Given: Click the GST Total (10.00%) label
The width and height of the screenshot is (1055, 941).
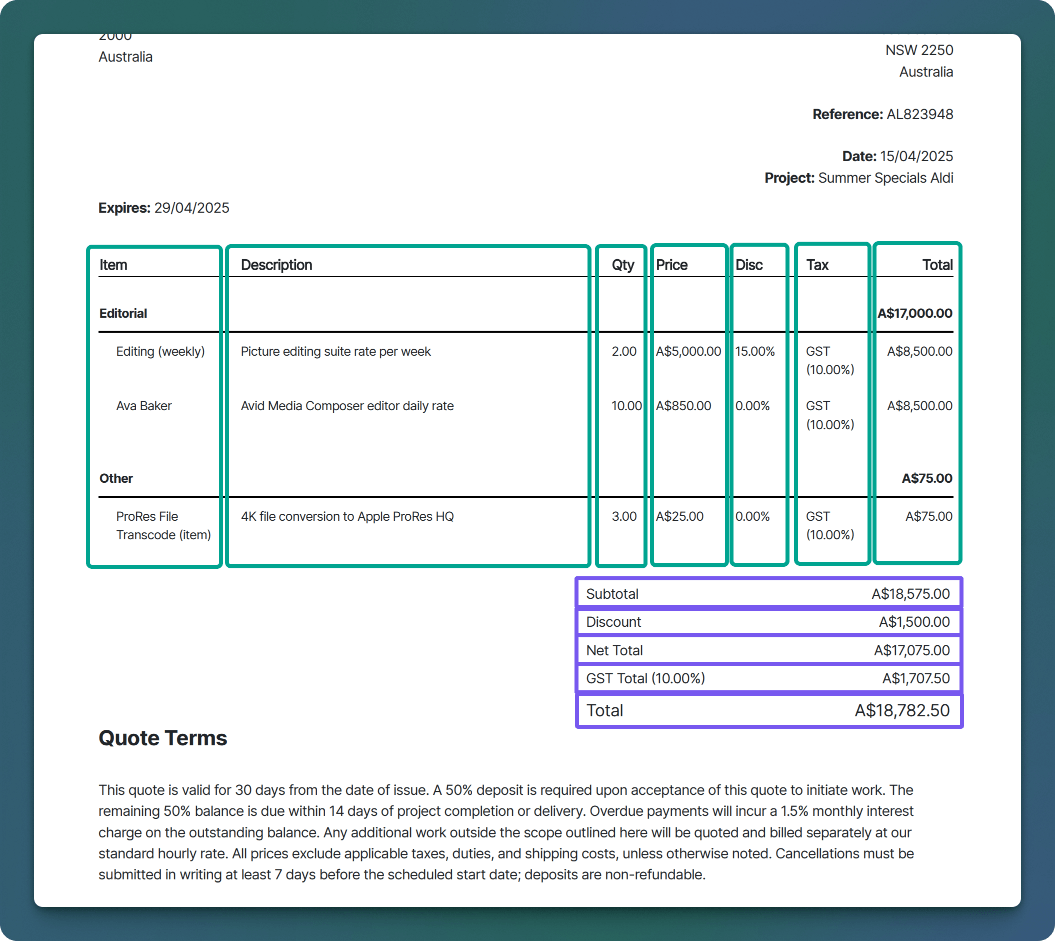Looking at the screenshot, I should tap(645, 679).
